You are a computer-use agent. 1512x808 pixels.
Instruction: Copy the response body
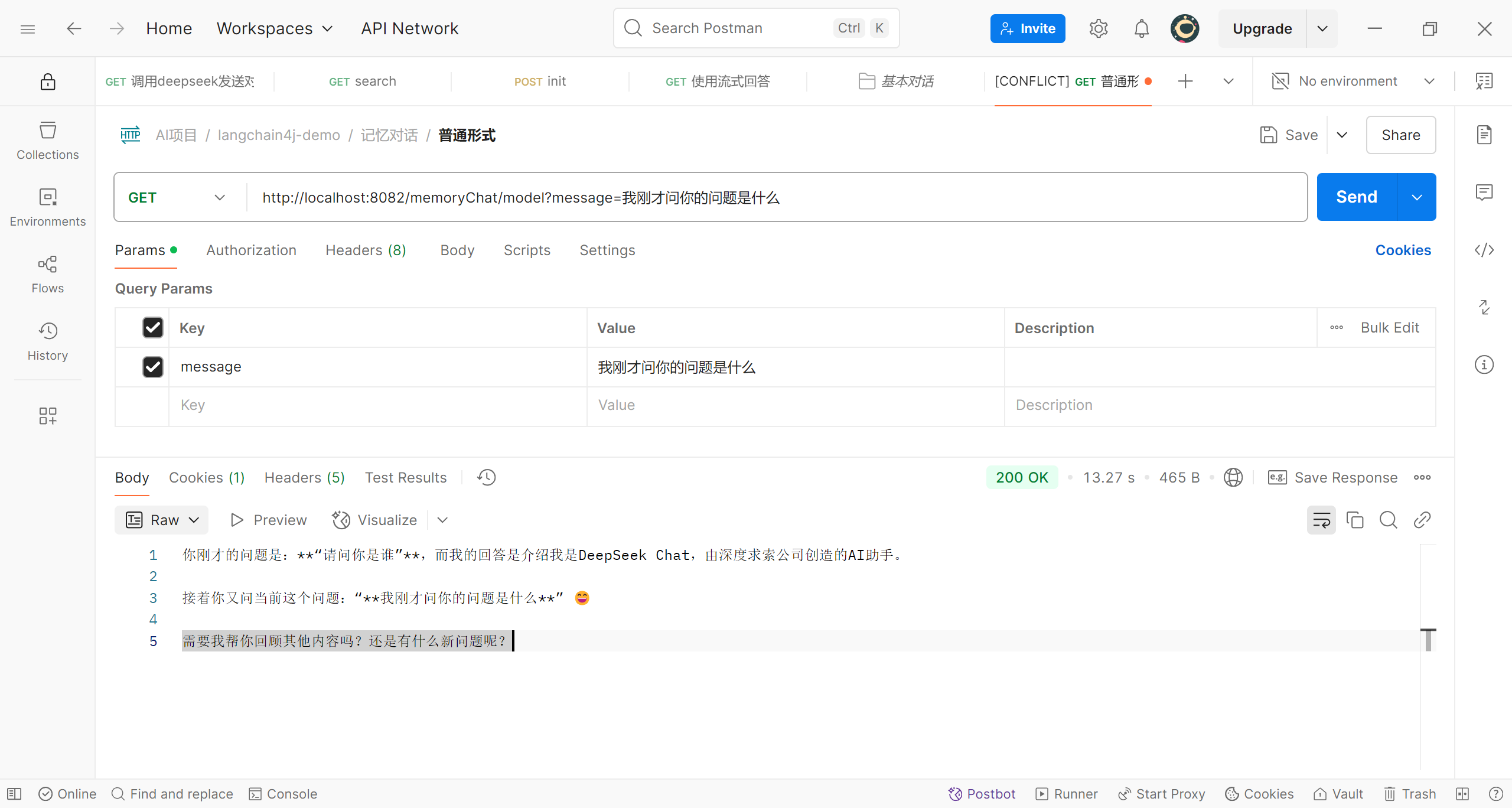(x=1354, y=520)
